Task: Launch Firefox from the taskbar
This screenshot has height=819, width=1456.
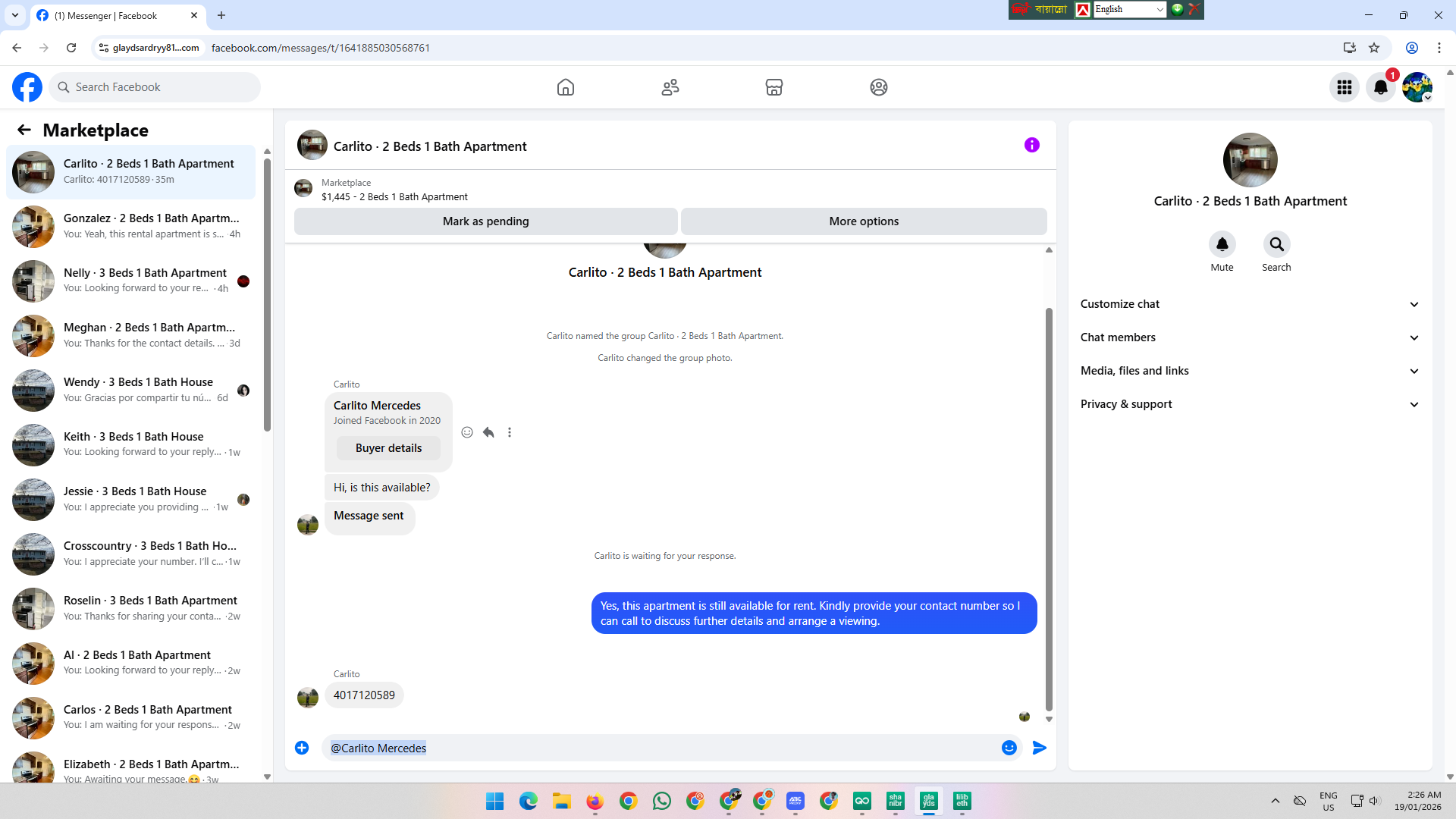Action: (x=595, y=801)
